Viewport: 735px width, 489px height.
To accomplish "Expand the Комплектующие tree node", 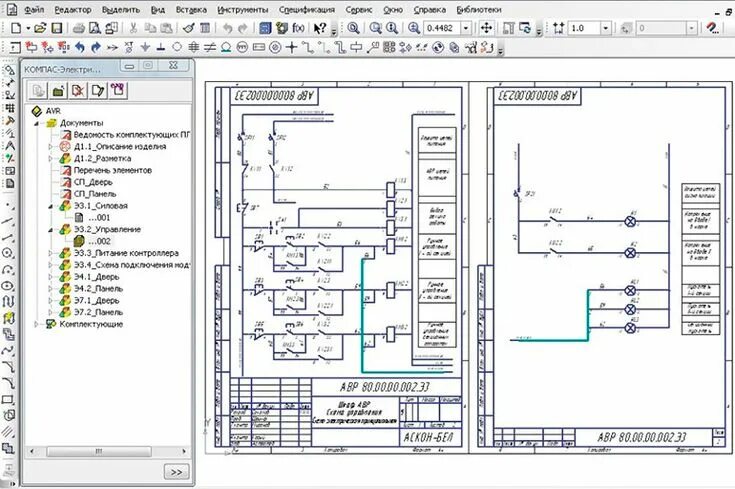I will 38,324.
